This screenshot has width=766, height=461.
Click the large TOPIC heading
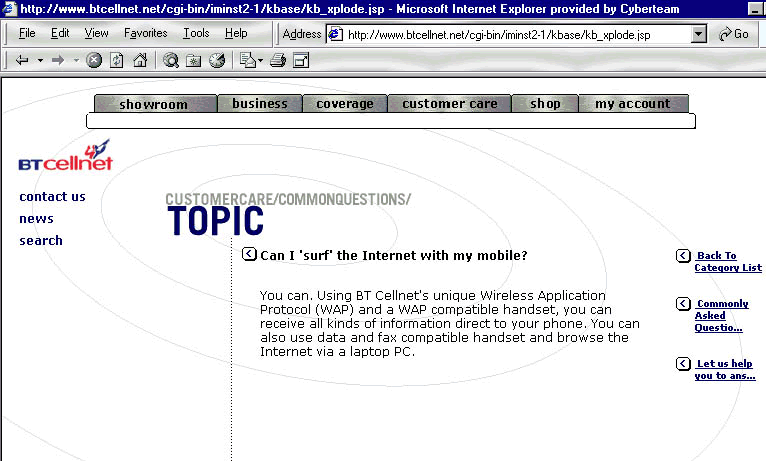pos(215,222)
